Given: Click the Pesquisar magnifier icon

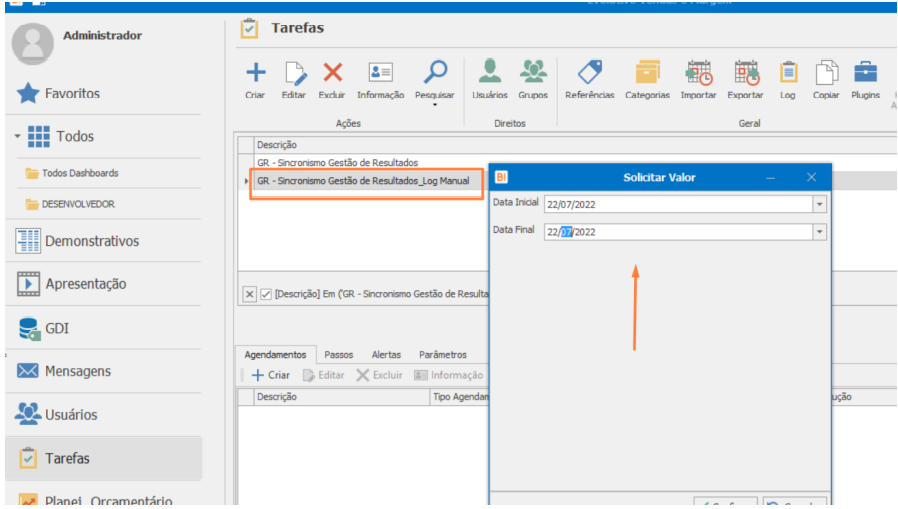Looking at the screenshot, I should (435, 72).
